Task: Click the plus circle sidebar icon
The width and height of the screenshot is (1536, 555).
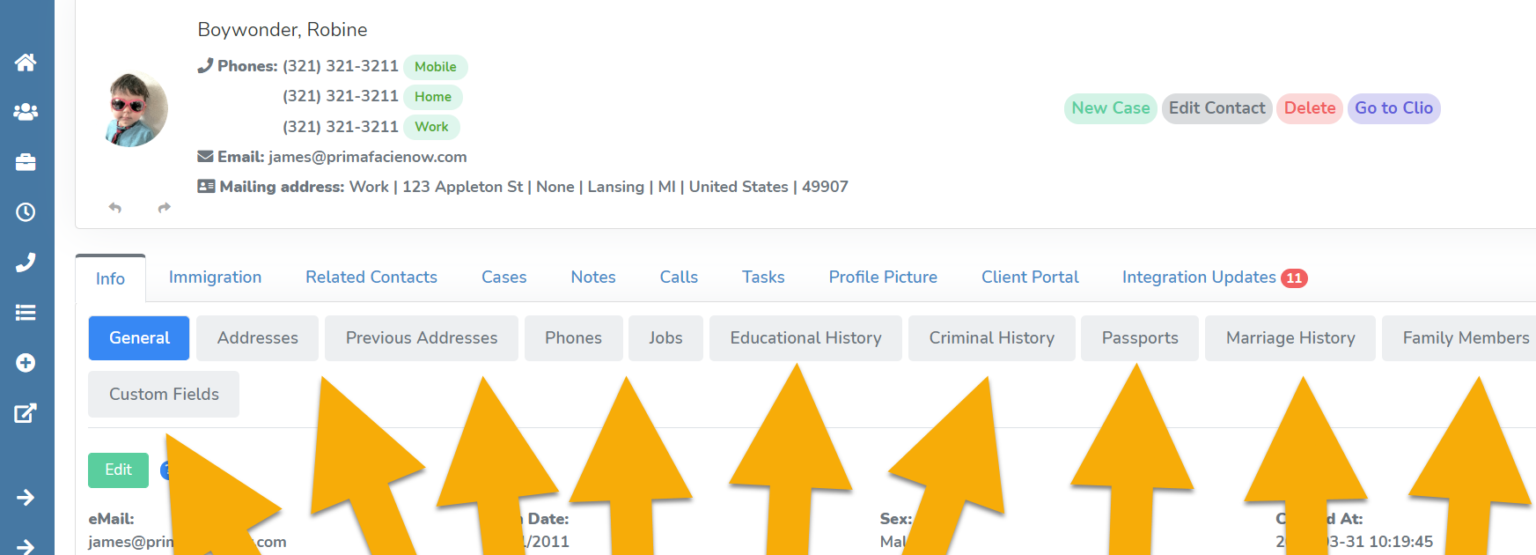Action: (25, 363)
